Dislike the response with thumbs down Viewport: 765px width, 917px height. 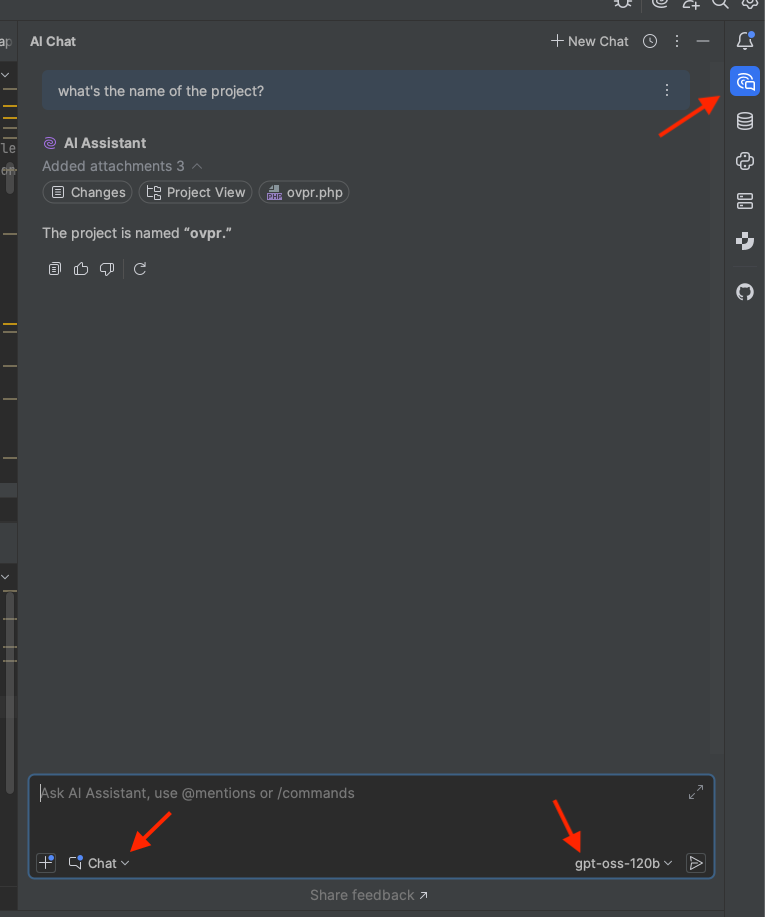click(107, 269)
